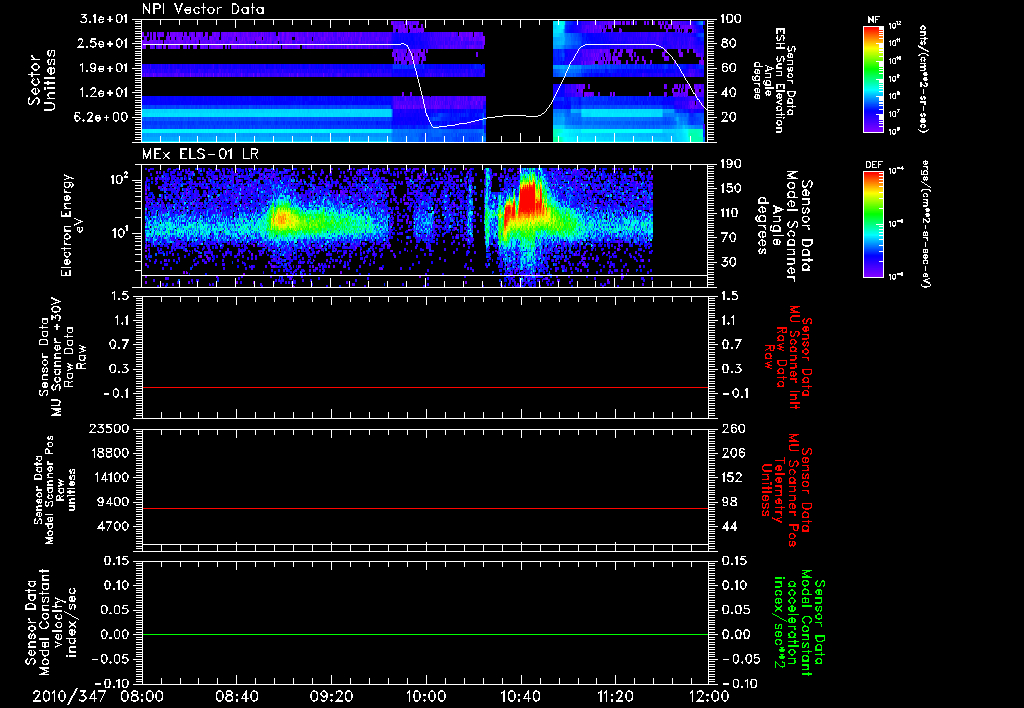Click the Sector Unitless axis label
The height and width of the screenshot is (708, 1024).
tap(40, 80)
